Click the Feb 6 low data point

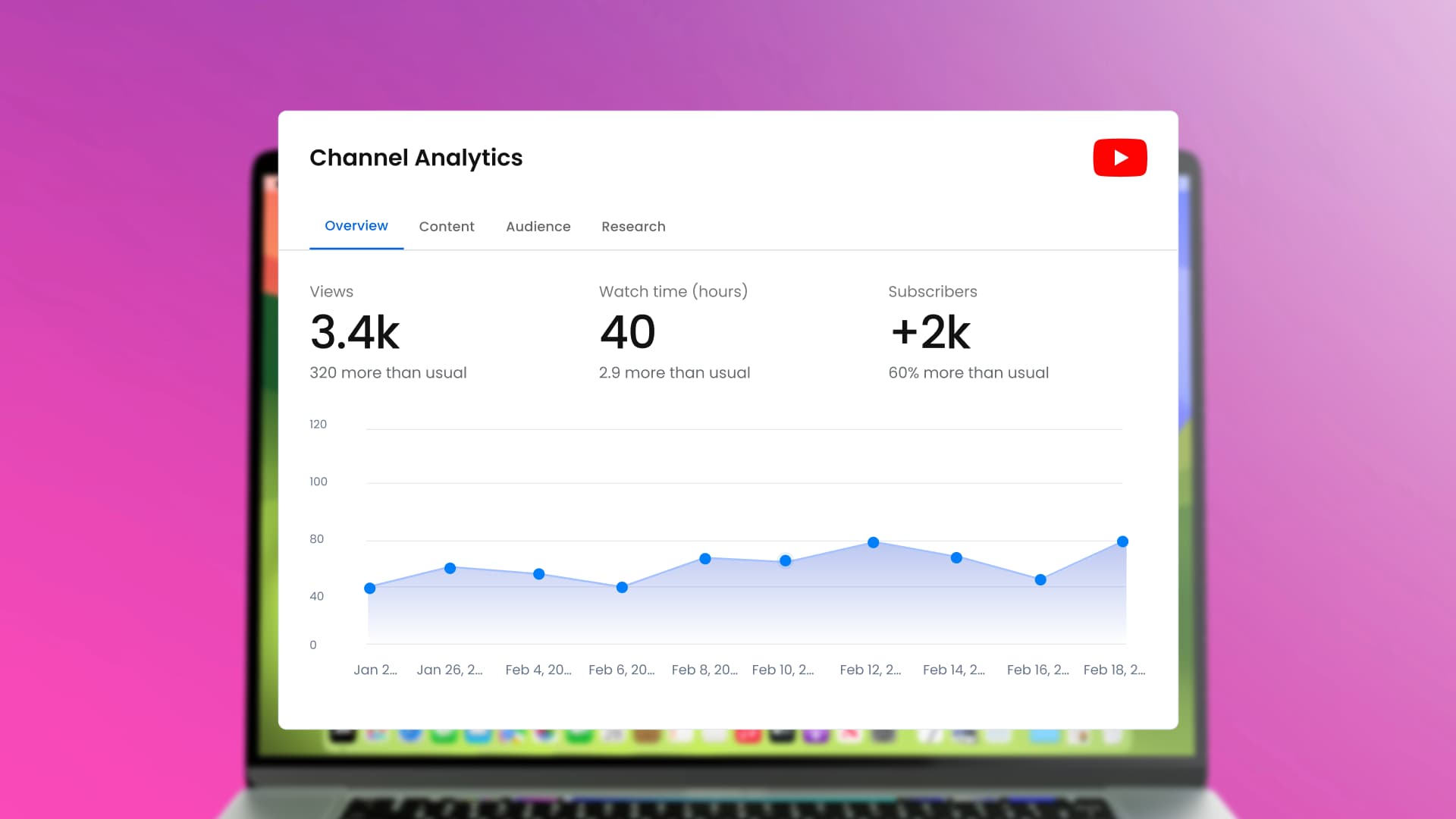[x=622, y=586]
